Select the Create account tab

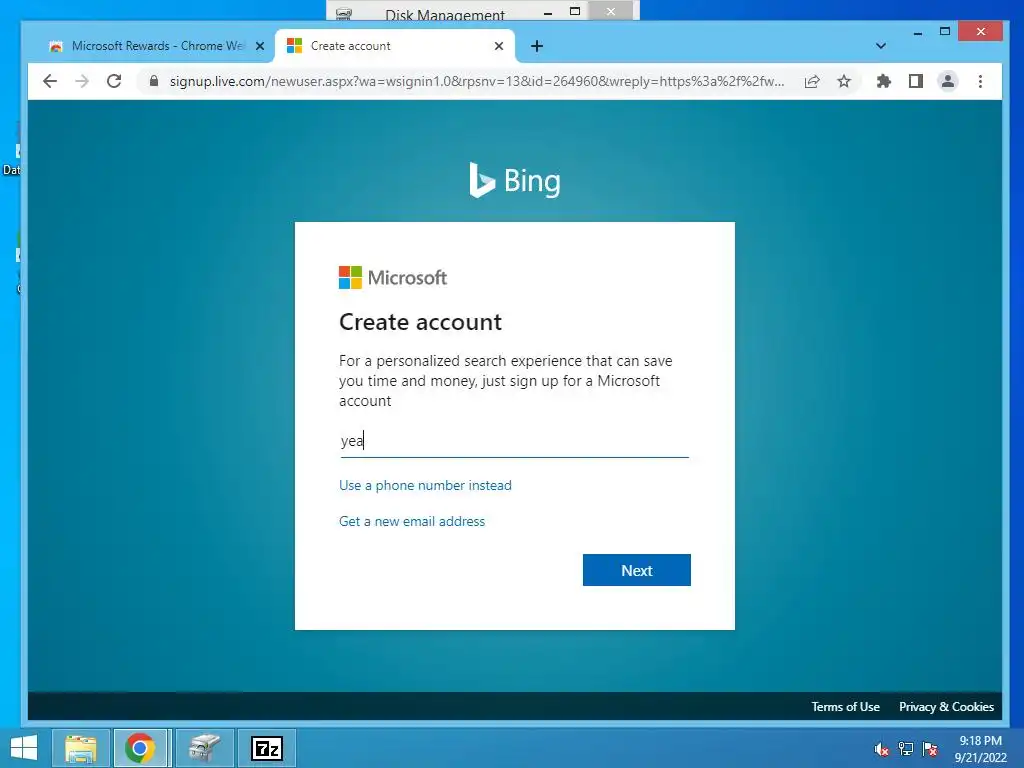pos(395,46)
